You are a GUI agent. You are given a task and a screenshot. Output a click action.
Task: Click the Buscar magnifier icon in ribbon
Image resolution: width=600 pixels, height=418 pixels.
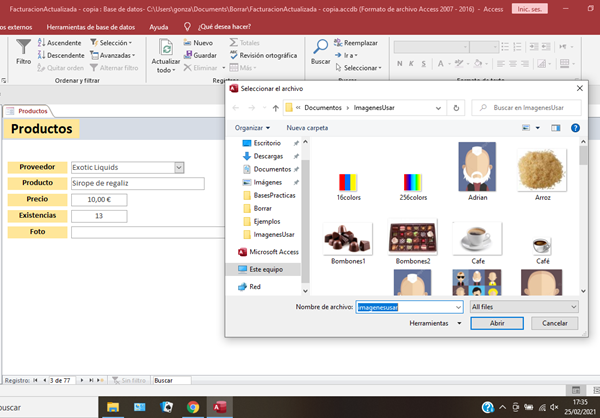(x=320, y=47)
